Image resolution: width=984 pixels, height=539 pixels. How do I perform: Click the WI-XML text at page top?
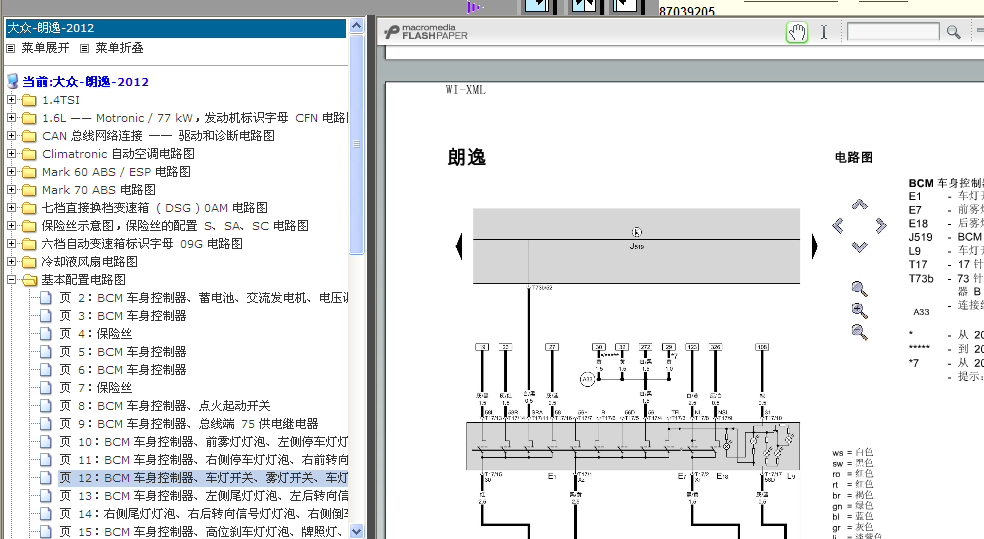(466, 90)
